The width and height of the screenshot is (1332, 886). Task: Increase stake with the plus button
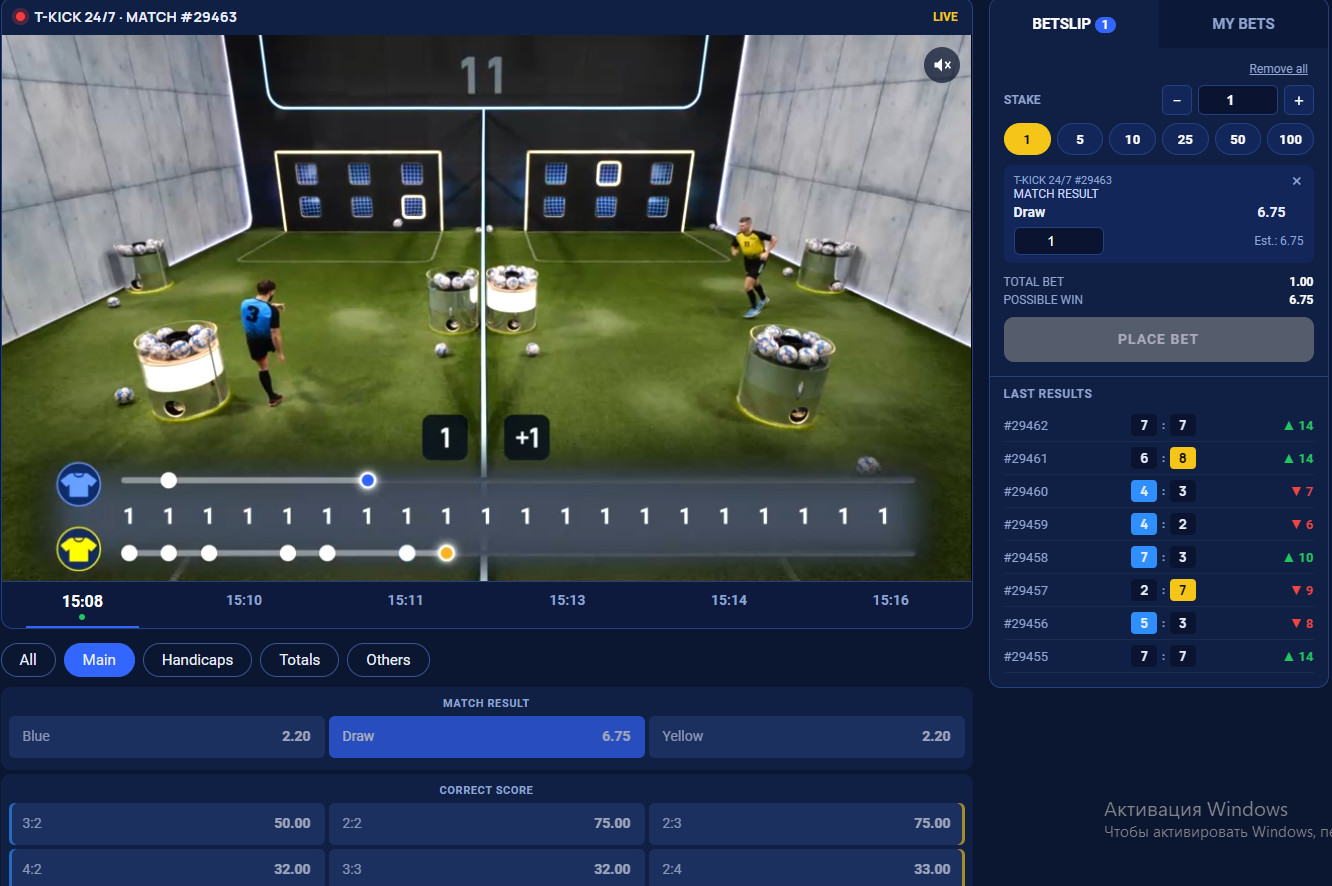[x=1299, y=100]
